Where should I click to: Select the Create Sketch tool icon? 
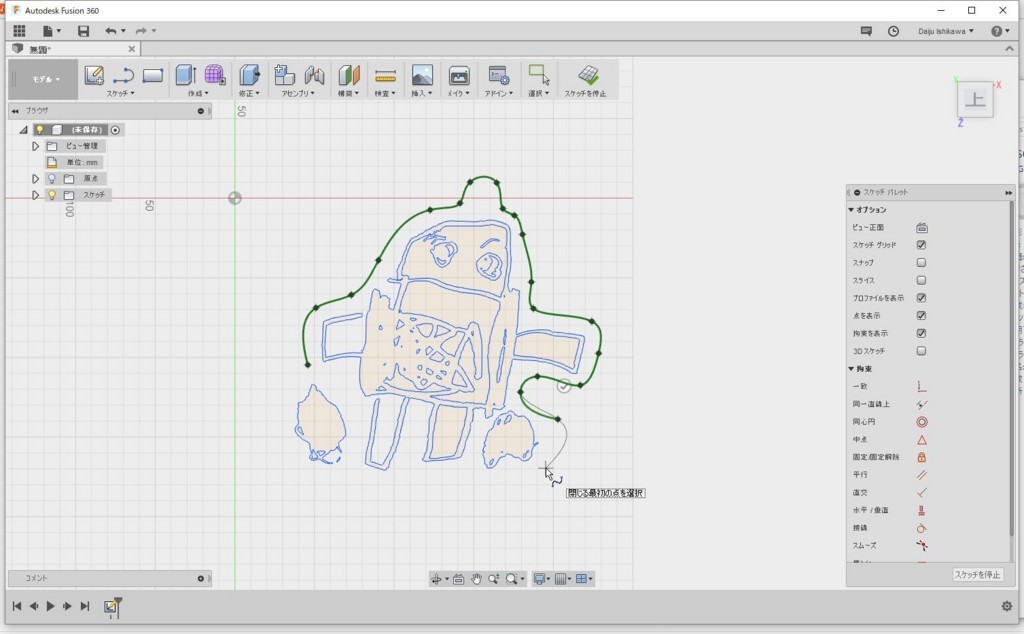coord(94,75)
